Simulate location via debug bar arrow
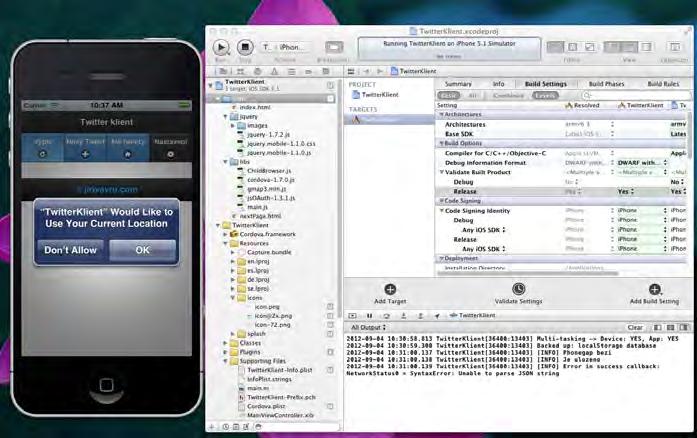 (x=437, y=316)
